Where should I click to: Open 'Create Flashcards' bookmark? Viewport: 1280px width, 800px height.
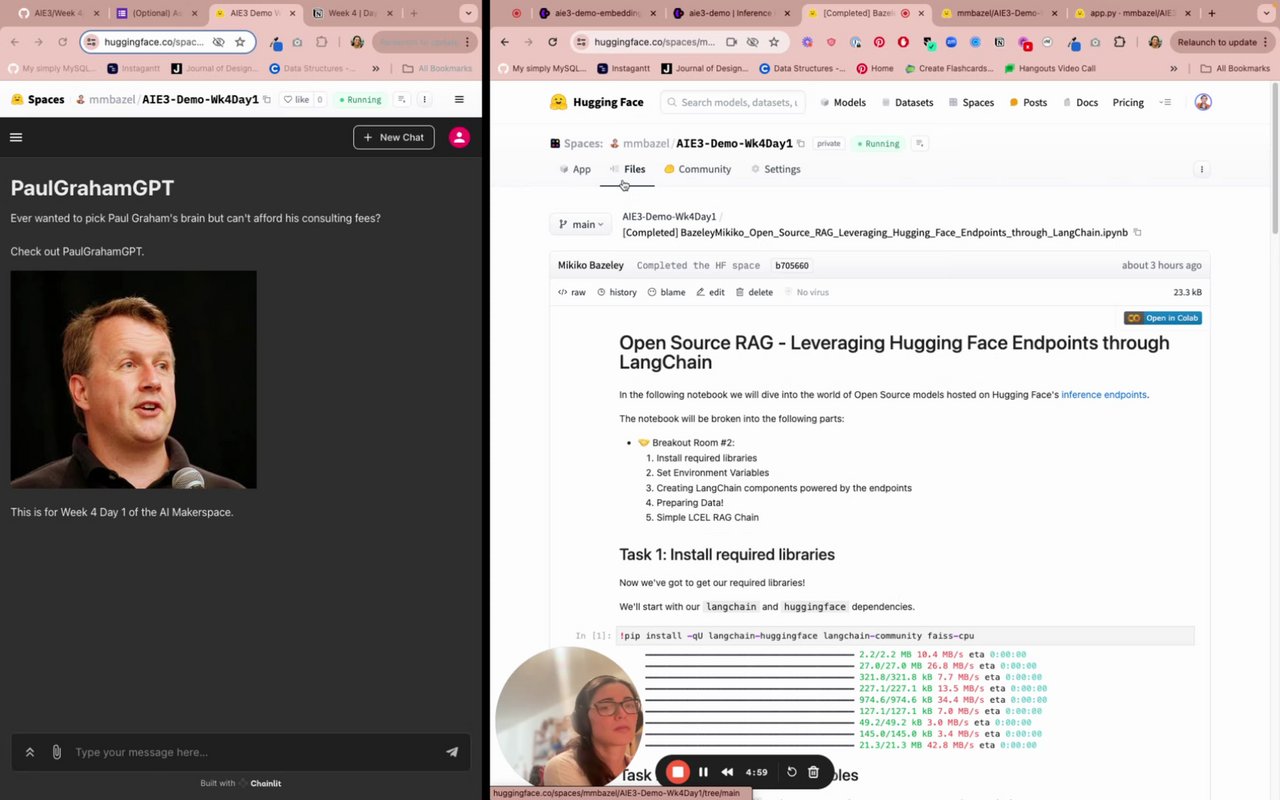point(948,68)
